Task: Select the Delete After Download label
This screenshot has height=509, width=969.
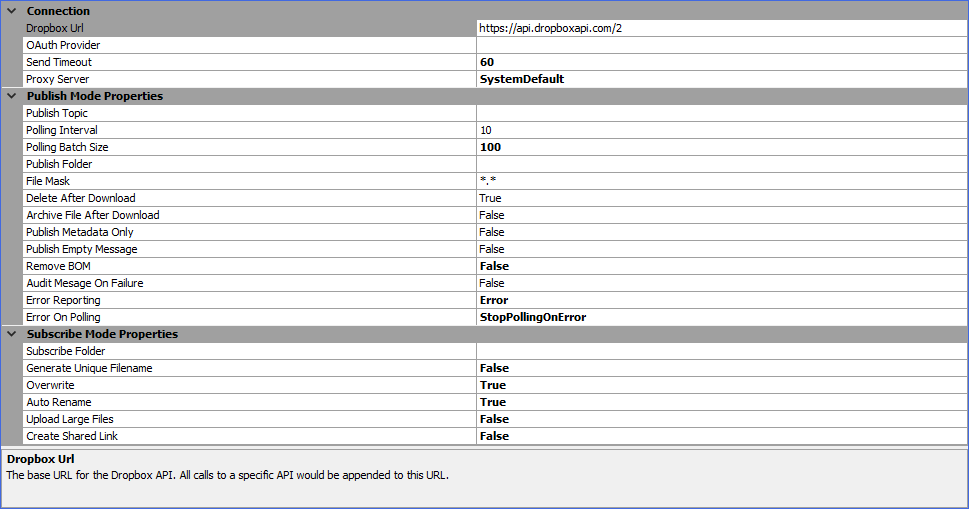Action: (x=80, y=198)
